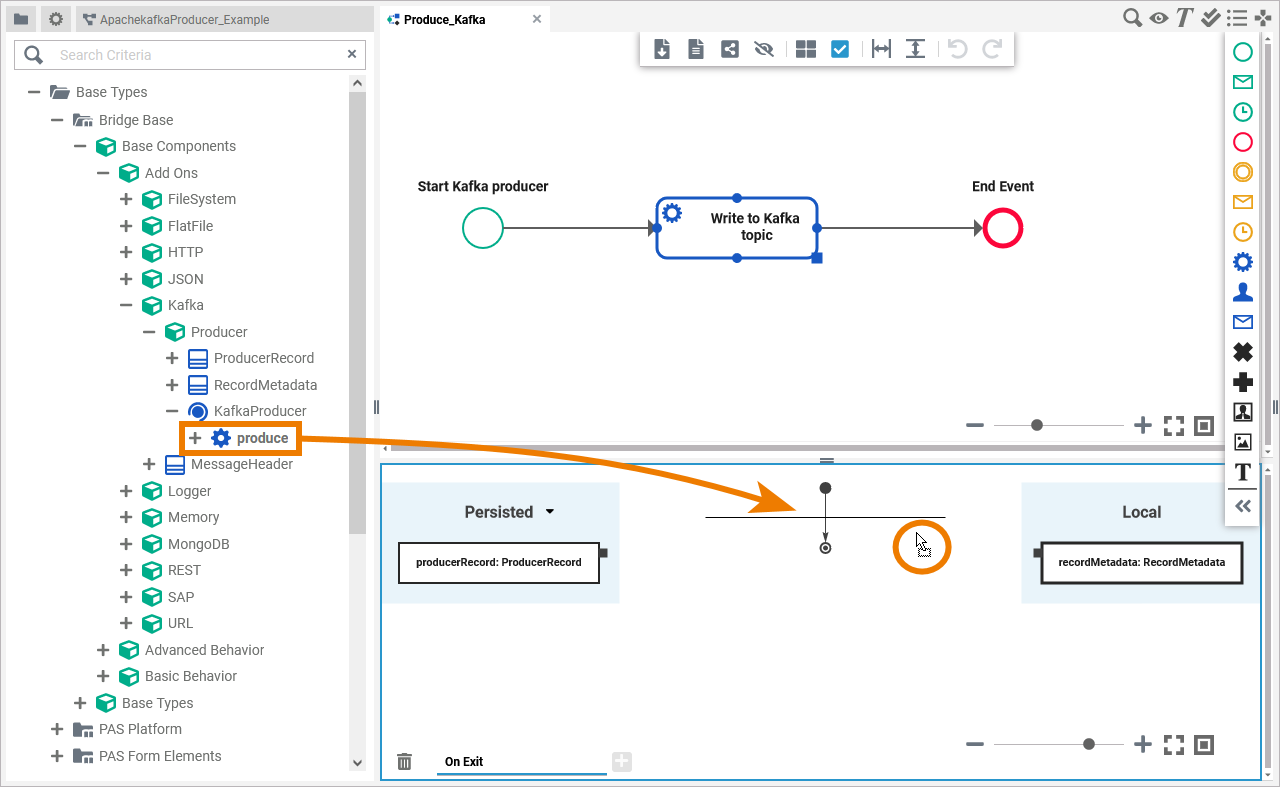The image size is (1280, 787).
Task: Select the On Exit tab
Action: (464, 762)
